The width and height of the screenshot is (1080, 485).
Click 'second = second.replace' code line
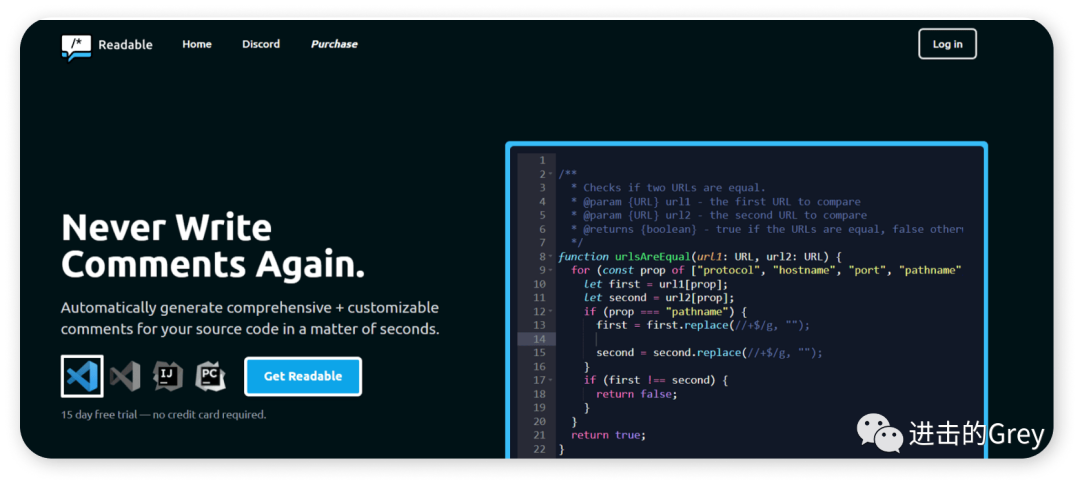click(x=709, y=353)
